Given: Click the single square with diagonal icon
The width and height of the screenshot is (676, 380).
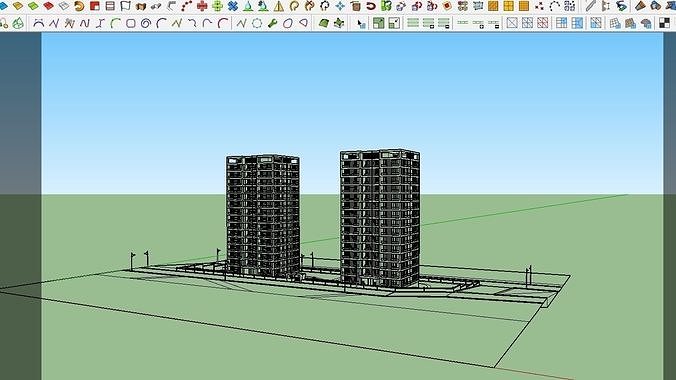Looking at the screenshot, I should coord(512,23).
